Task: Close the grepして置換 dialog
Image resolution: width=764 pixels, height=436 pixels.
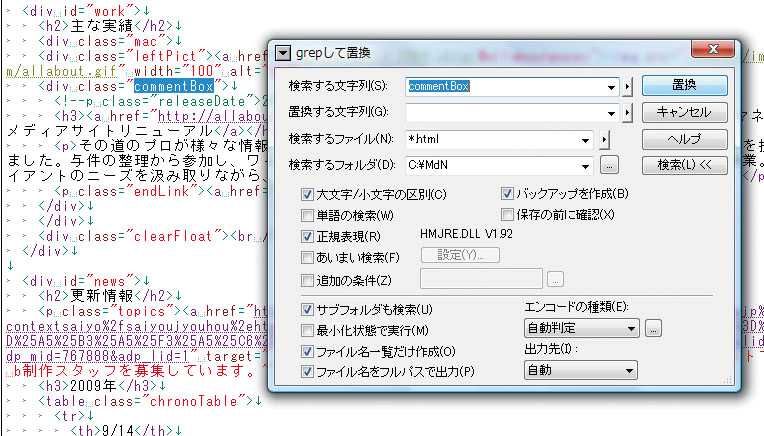Action: pos(713,49)
